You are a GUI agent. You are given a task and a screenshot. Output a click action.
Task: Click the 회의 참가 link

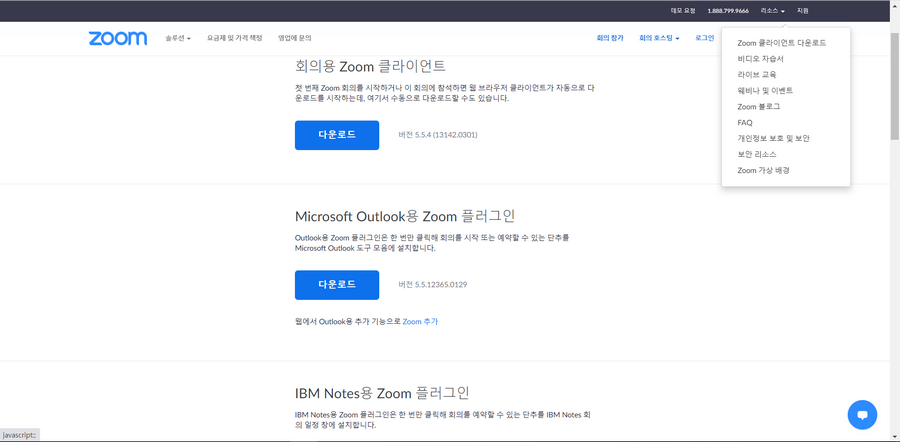point(610,38)
